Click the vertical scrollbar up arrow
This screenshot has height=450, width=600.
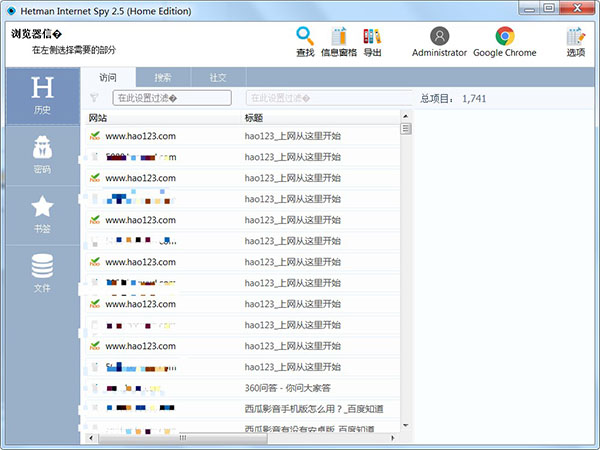[406, 116]
